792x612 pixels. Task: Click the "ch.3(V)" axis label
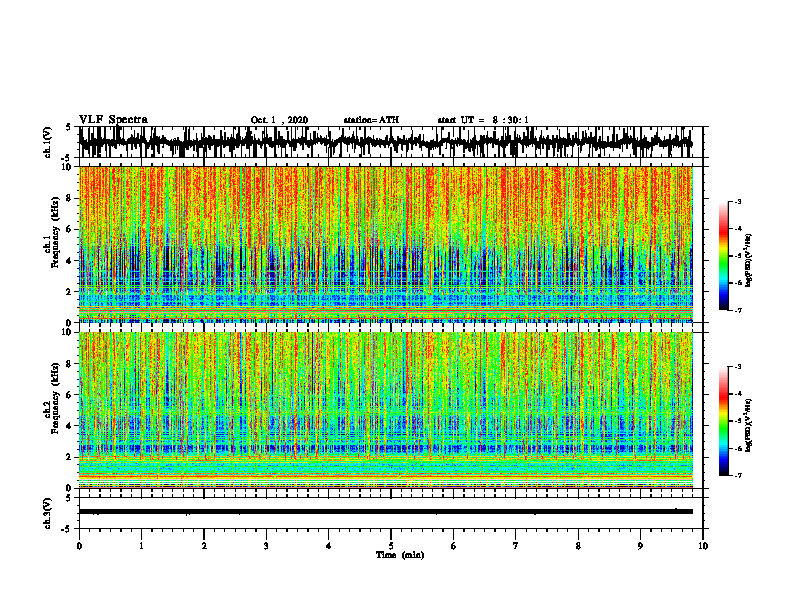pyautogui.click(x=48, y=513)
